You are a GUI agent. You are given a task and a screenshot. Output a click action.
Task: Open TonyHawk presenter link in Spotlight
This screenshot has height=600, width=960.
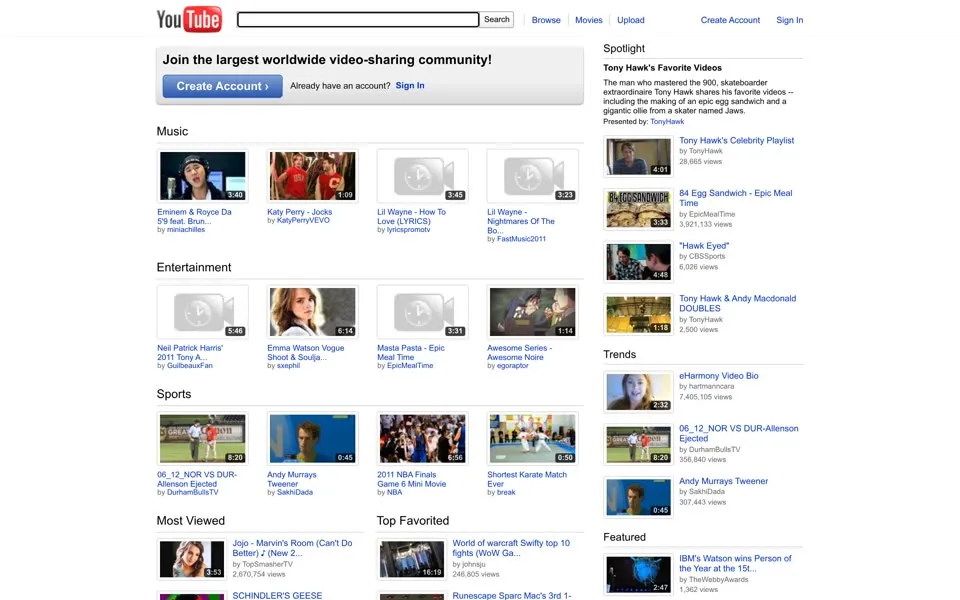tap(667, 122)
